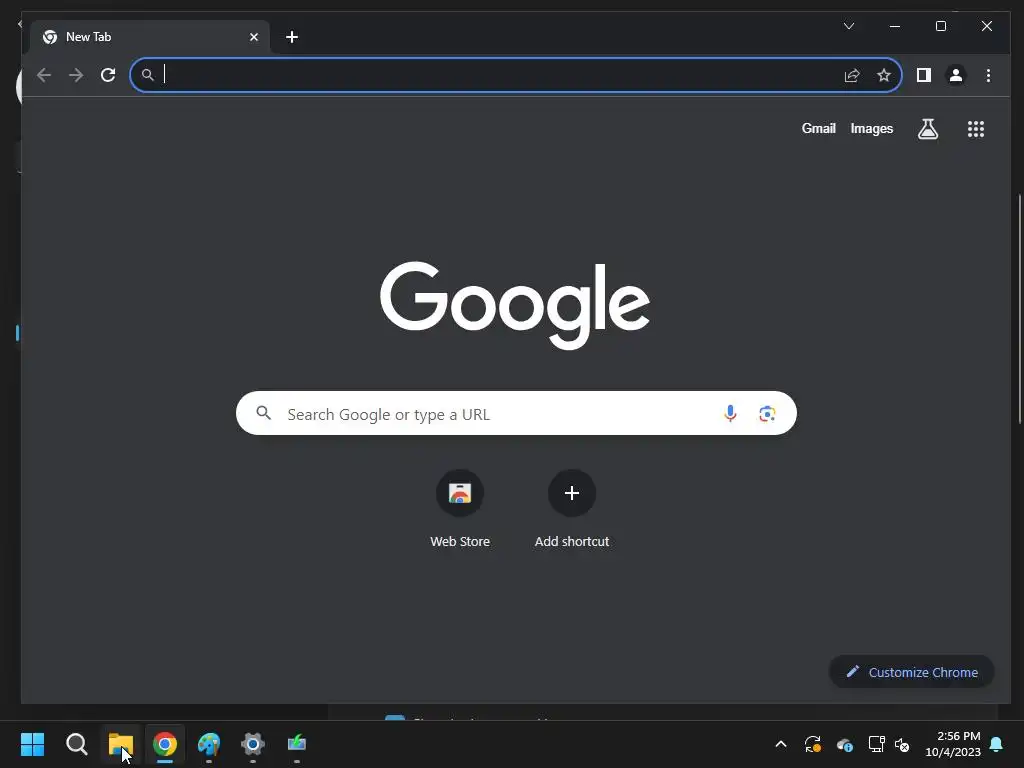Share this page icon in address bar
1024x768 pixels.
(852, 75)
